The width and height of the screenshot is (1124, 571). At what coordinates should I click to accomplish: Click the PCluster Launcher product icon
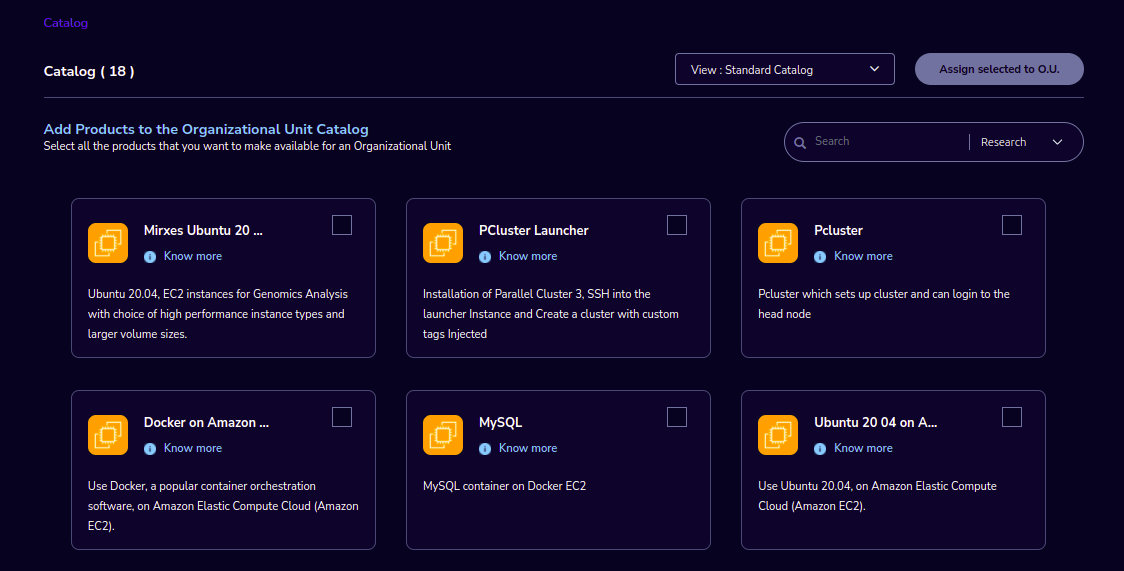[443, 243]
